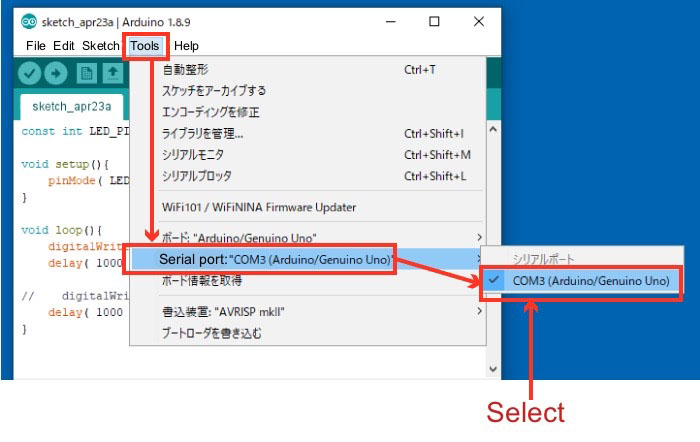Choose 自動整形 (Auto Format) menu entry
The height and width of the screenshot is (442, 700).
pyautogui.click(x=308, y=70)
